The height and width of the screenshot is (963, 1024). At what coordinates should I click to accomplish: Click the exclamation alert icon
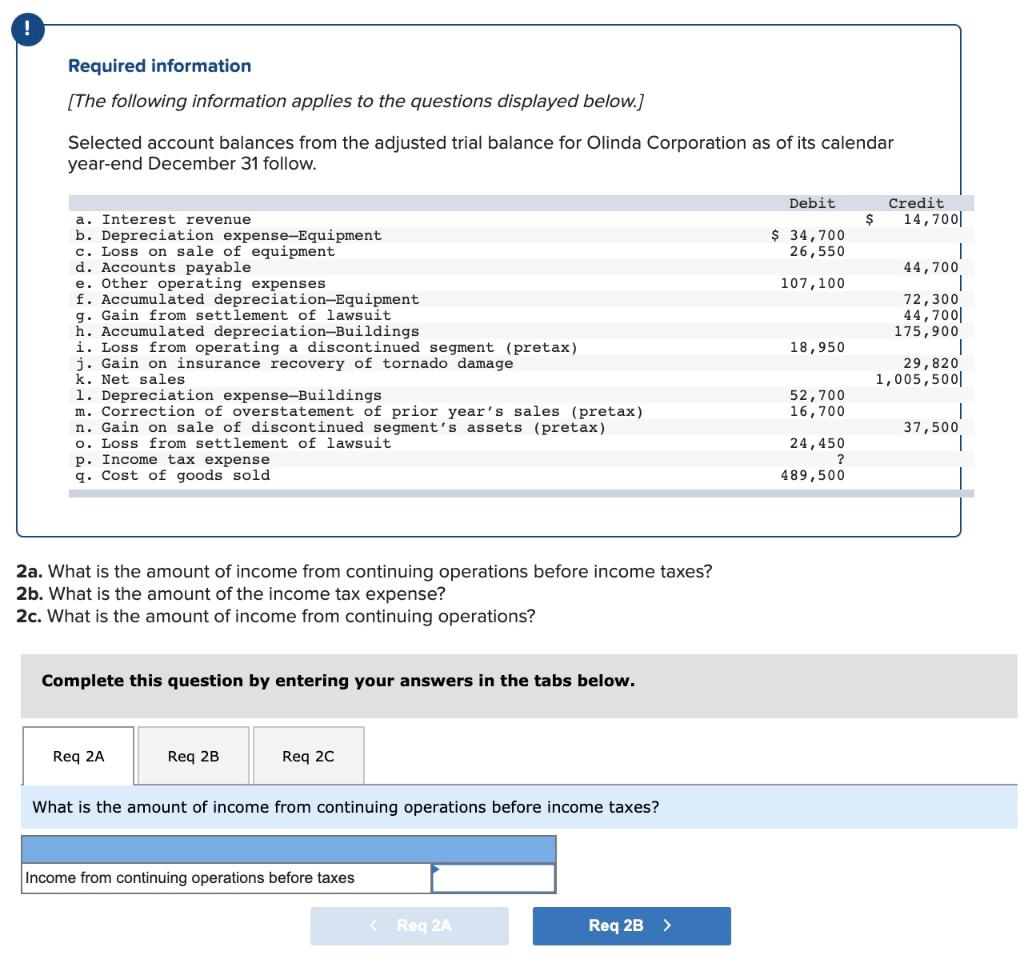pos(27,29)
